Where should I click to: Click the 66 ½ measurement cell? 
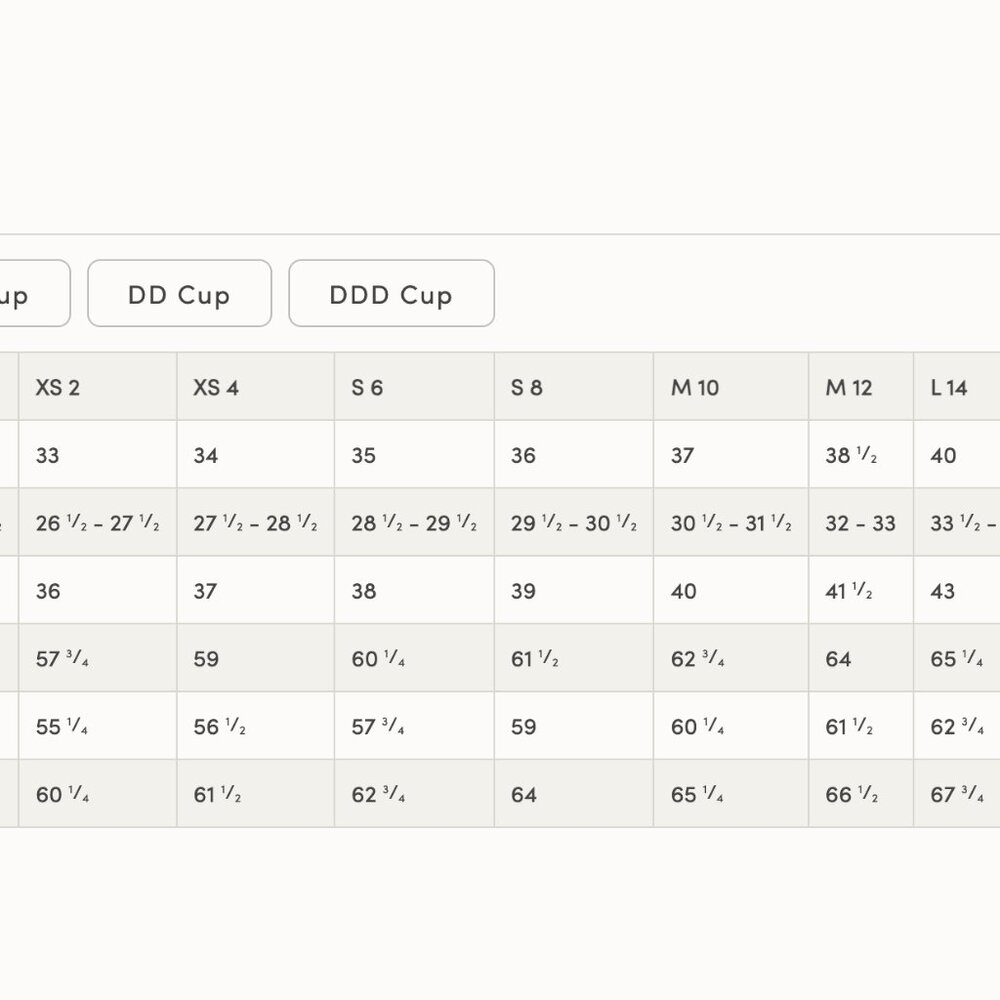coord(851,795)
